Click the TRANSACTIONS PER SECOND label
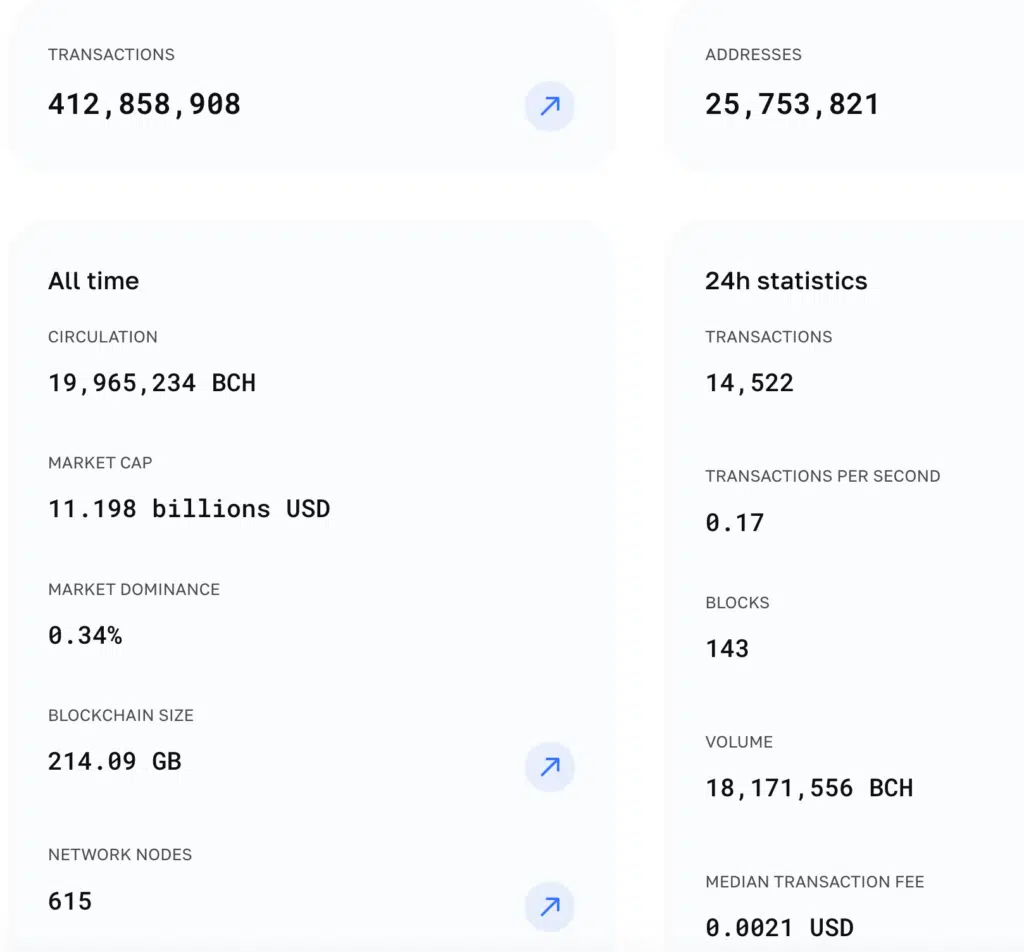This screenshot has height=952, width=1024. click(822, 476)
